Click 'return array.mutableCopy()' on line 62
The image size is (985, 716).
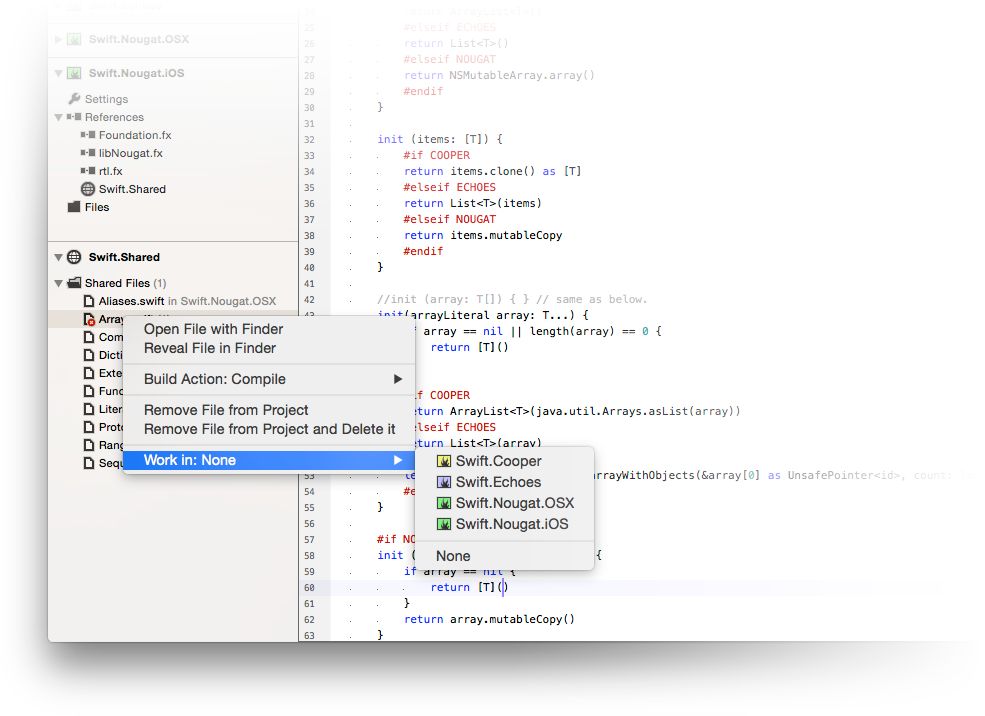(489, 619)
